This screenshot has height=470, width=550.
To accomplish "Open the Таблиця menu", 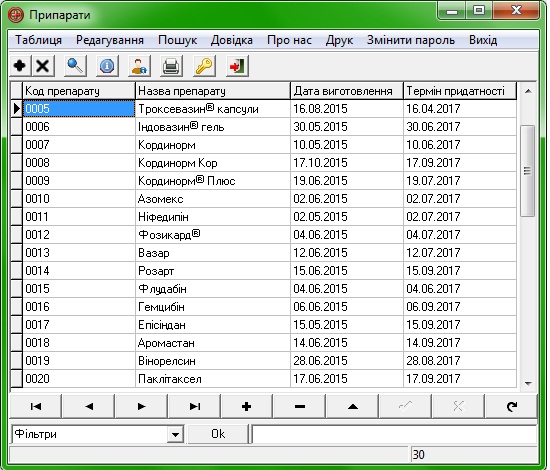I will pos(39,40).
